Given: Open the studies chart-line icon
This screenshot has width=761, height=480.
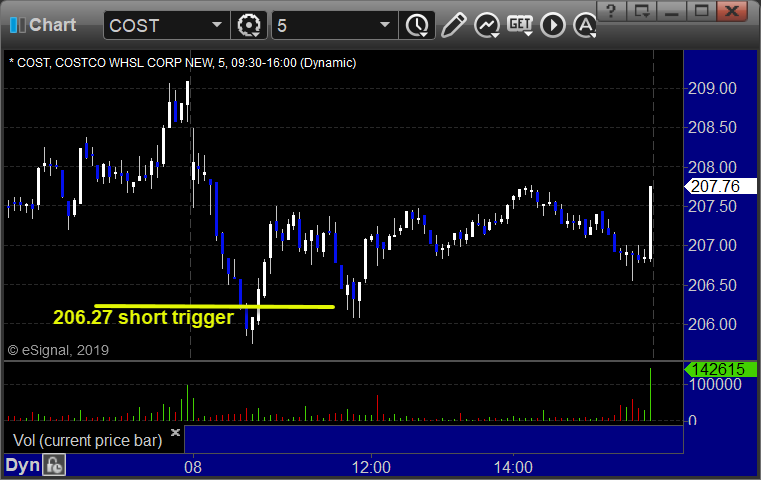Looking at the screenshot, I should [487, 25].
